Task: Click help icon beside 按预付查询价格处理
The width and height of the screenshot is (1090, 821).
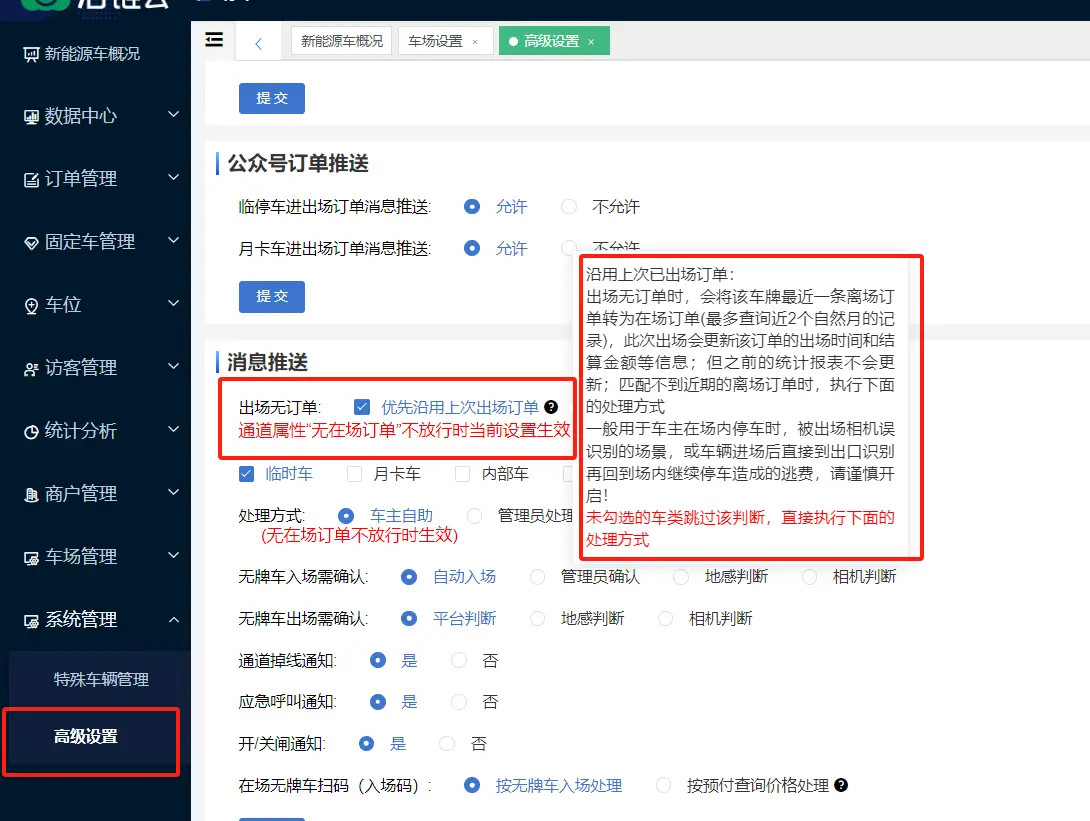Action: (x=841, y=785)
